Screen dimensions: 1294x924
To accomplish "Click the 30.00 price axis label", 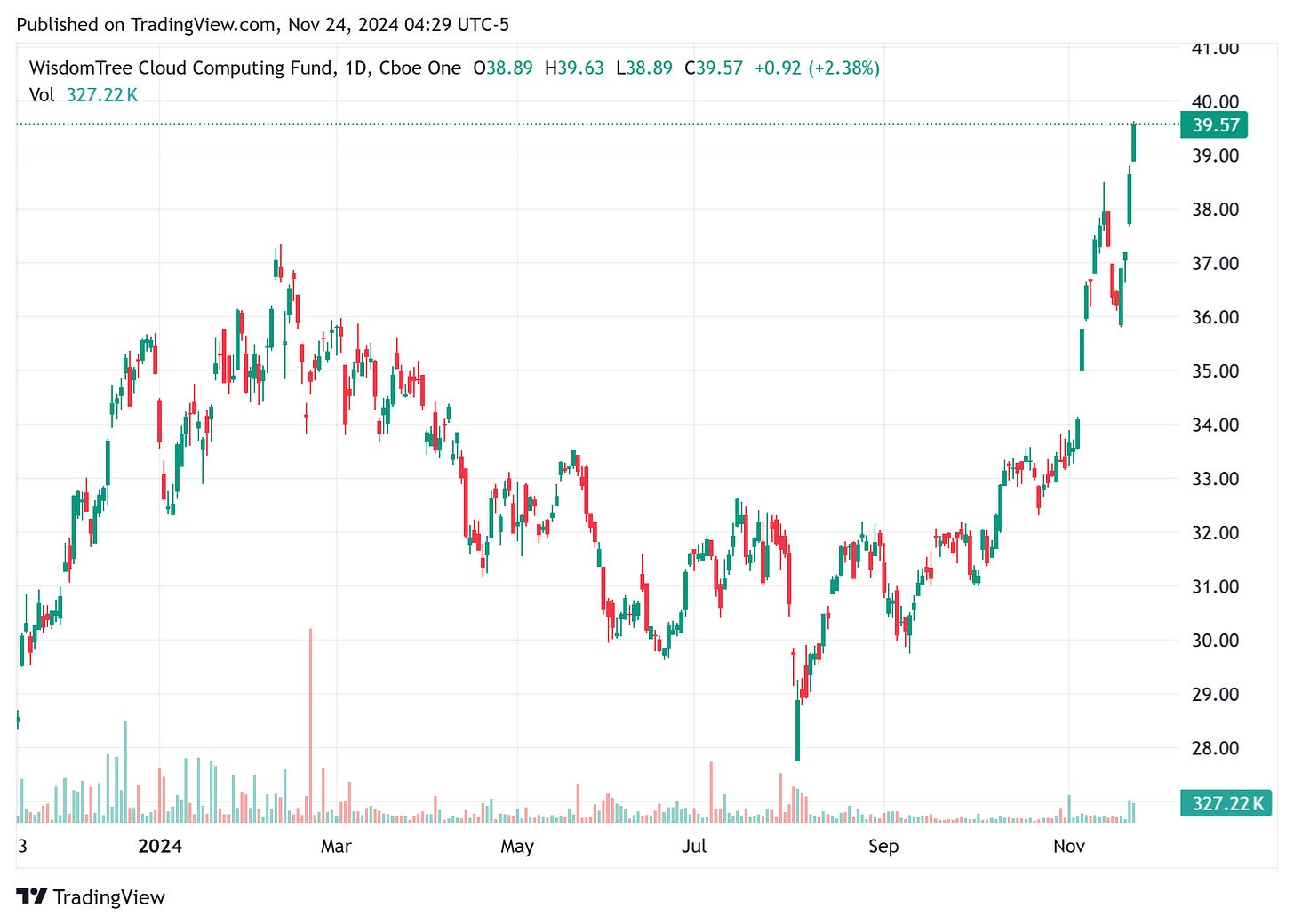I will point(1215,641).
